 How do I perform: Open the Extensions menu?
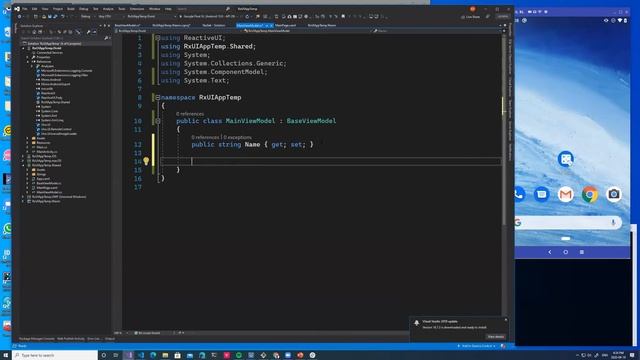click(137, 9)
